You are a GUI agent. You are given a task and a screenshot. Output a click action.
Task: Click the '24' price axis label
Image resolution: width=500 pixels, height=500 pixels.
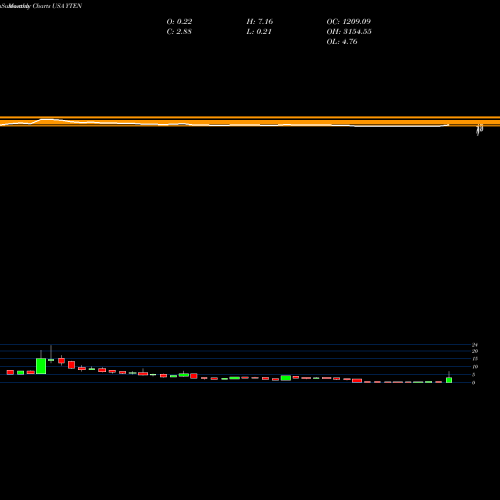click(x=475, y=345)
